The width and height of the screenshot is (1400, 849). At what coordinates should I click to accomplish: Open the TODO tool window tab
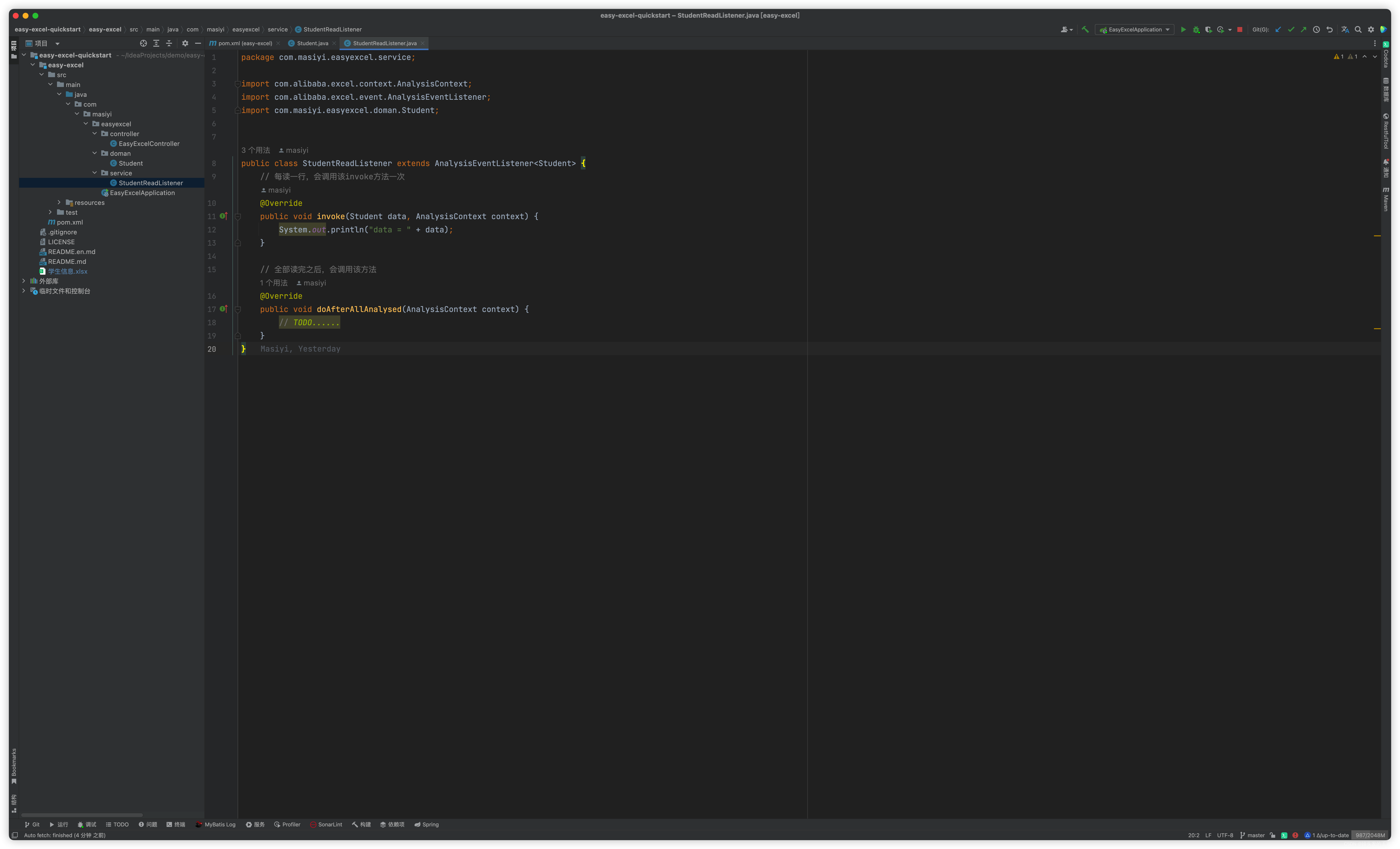pyautogui.click(x=117, y=825)
